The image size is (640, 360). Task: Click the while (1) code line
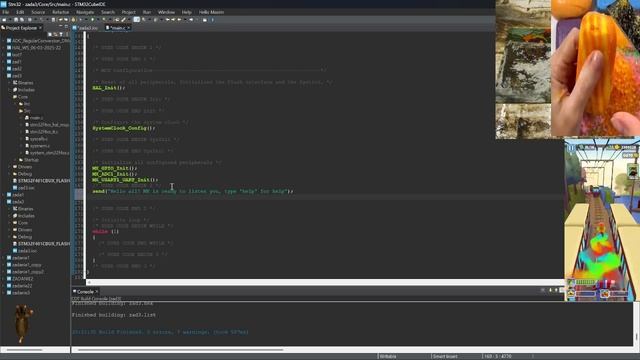[x=105, y=231]
